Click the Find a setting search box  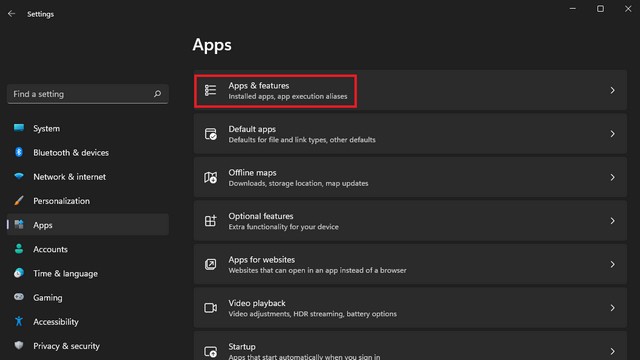click(88, 94)
